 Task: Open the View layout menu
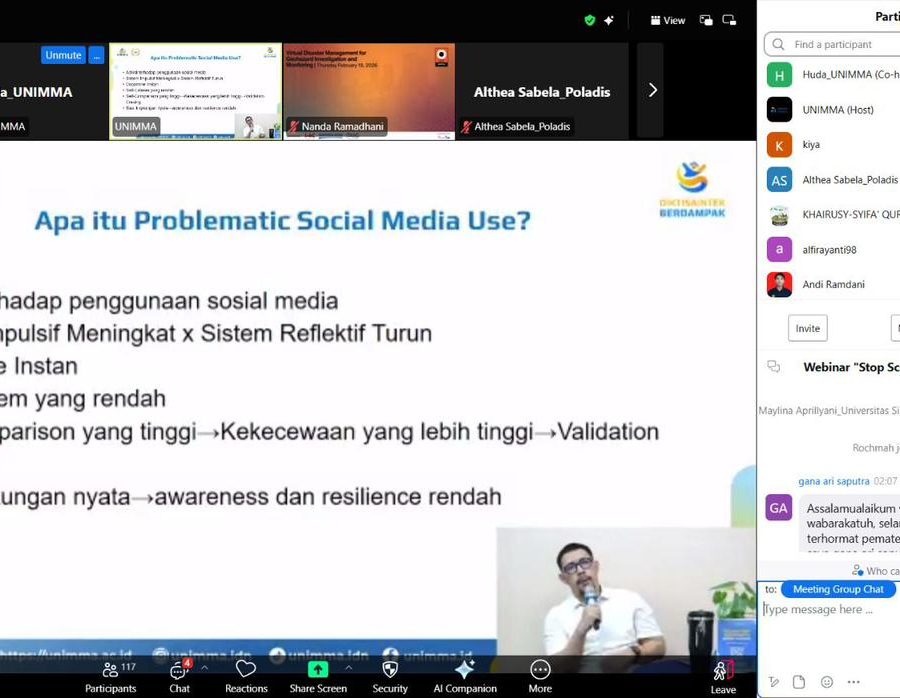668,20
